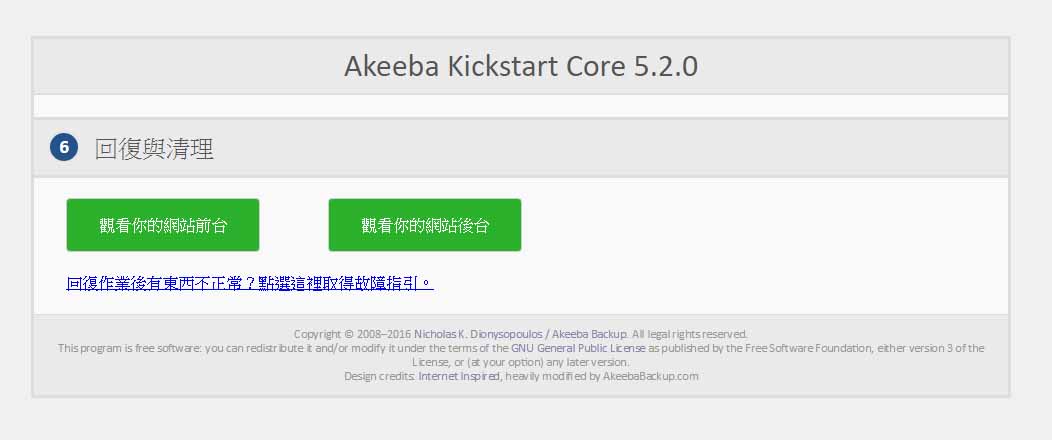Follow the GNU General Public License link
Screen dimensions: 1052x440
578,348
